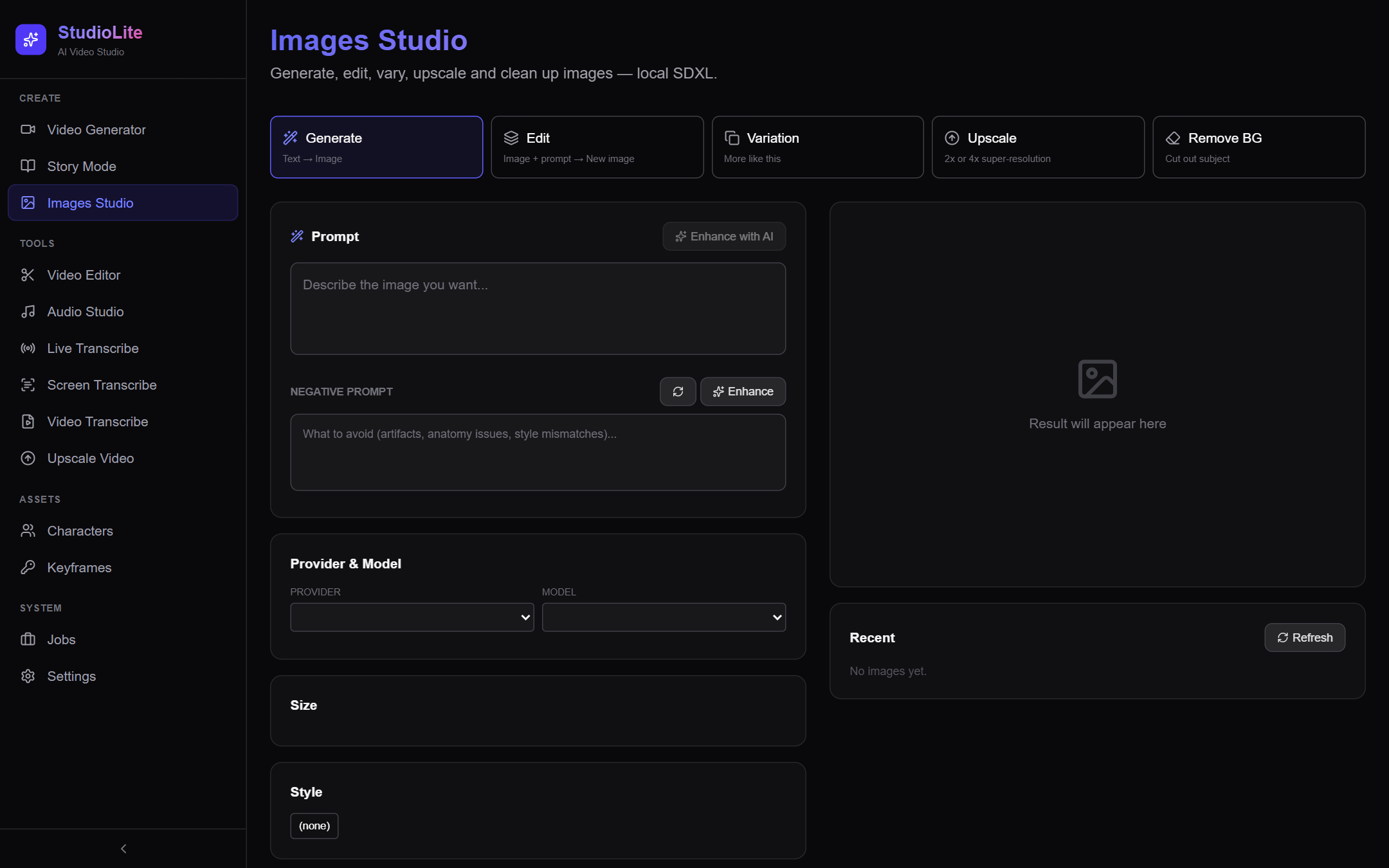
Task: Open Story Mode from the book icon
Action: pyautogui.click(x=28, y=166)
